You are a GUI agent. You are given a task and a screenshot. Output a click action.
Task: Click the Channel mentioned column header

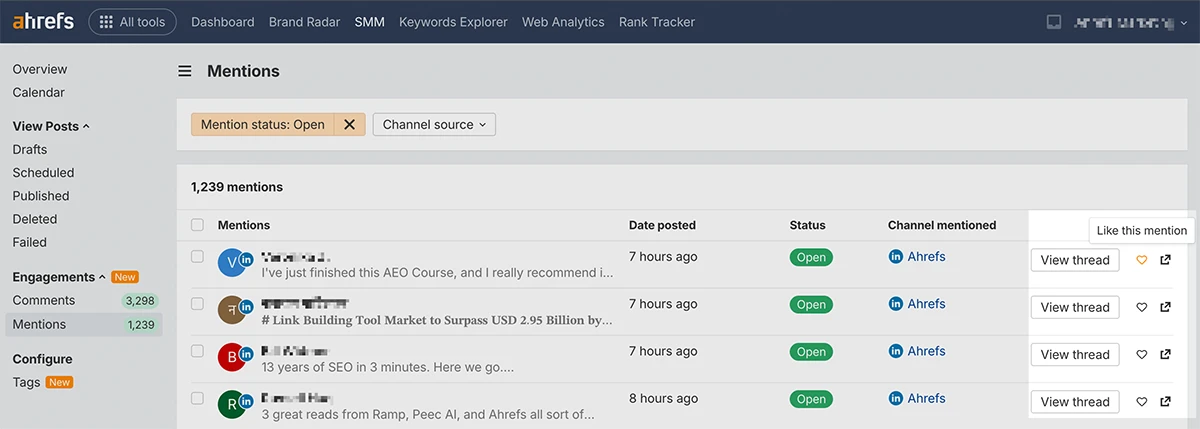point(942,225)
